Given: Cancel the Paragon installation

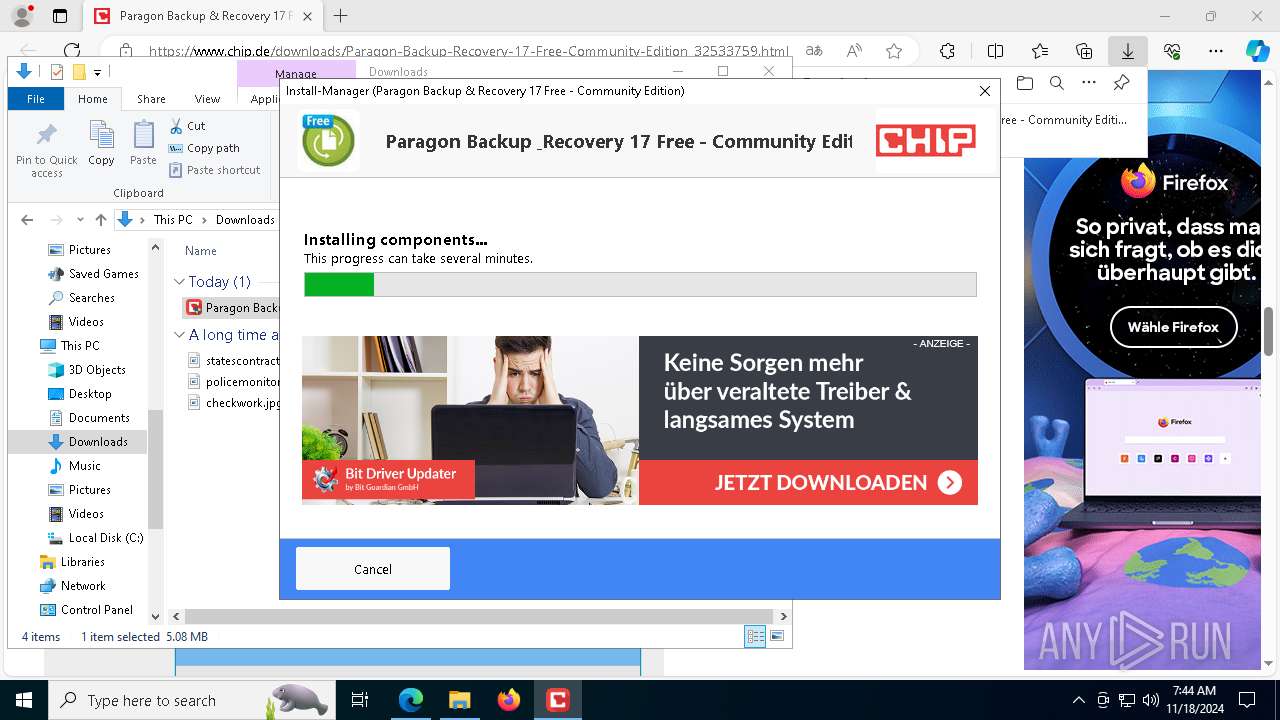Looking at the screenshot, I should click(373, 569).
